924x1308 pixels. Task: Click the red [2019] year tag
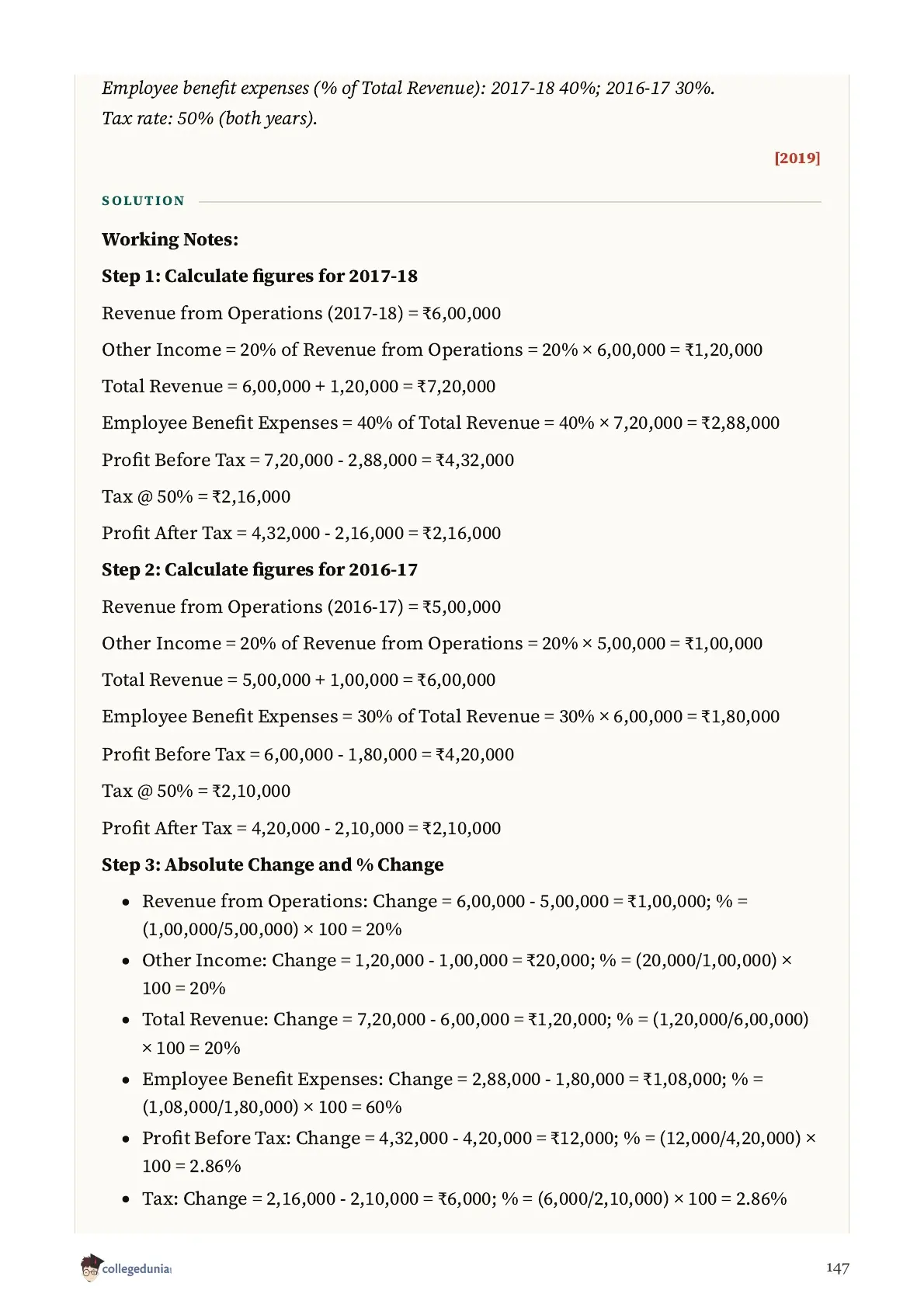797,158
